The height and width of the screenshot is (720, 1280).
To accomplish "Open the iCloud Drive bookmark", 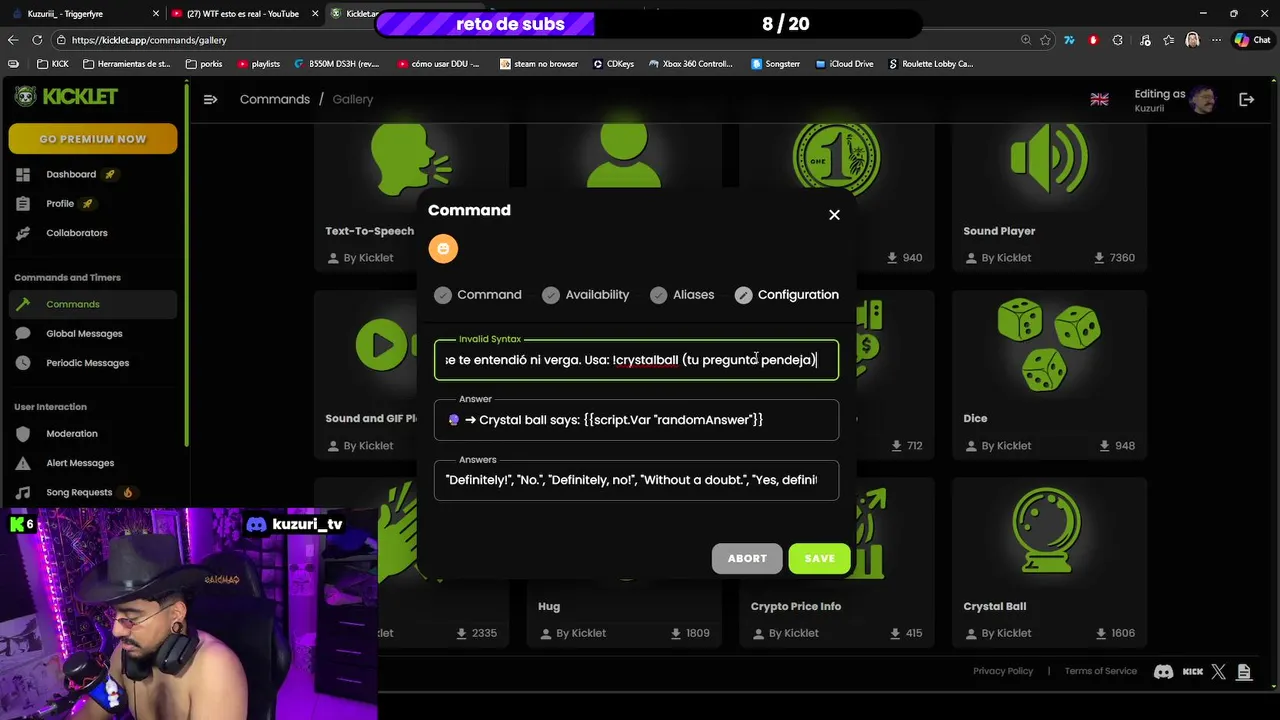I will point(844,64).
